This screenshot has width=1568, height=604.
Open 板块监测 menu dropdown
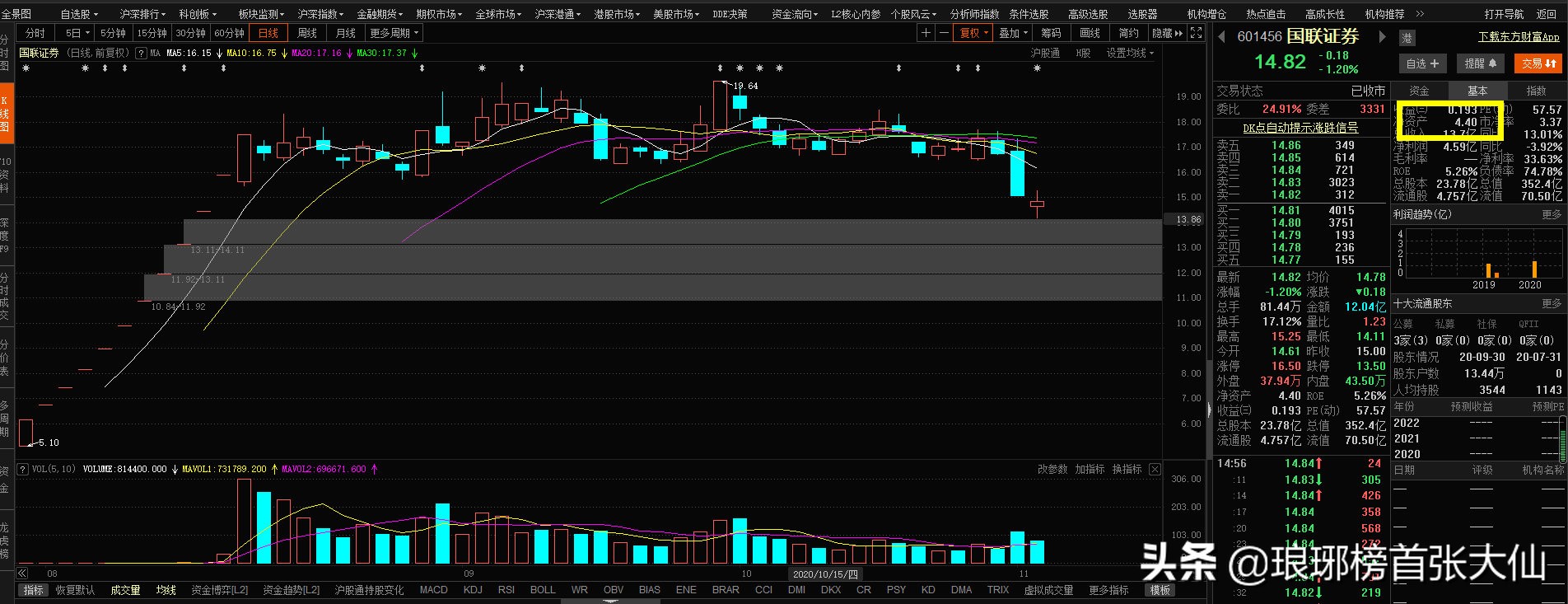(x=261, y=14)
